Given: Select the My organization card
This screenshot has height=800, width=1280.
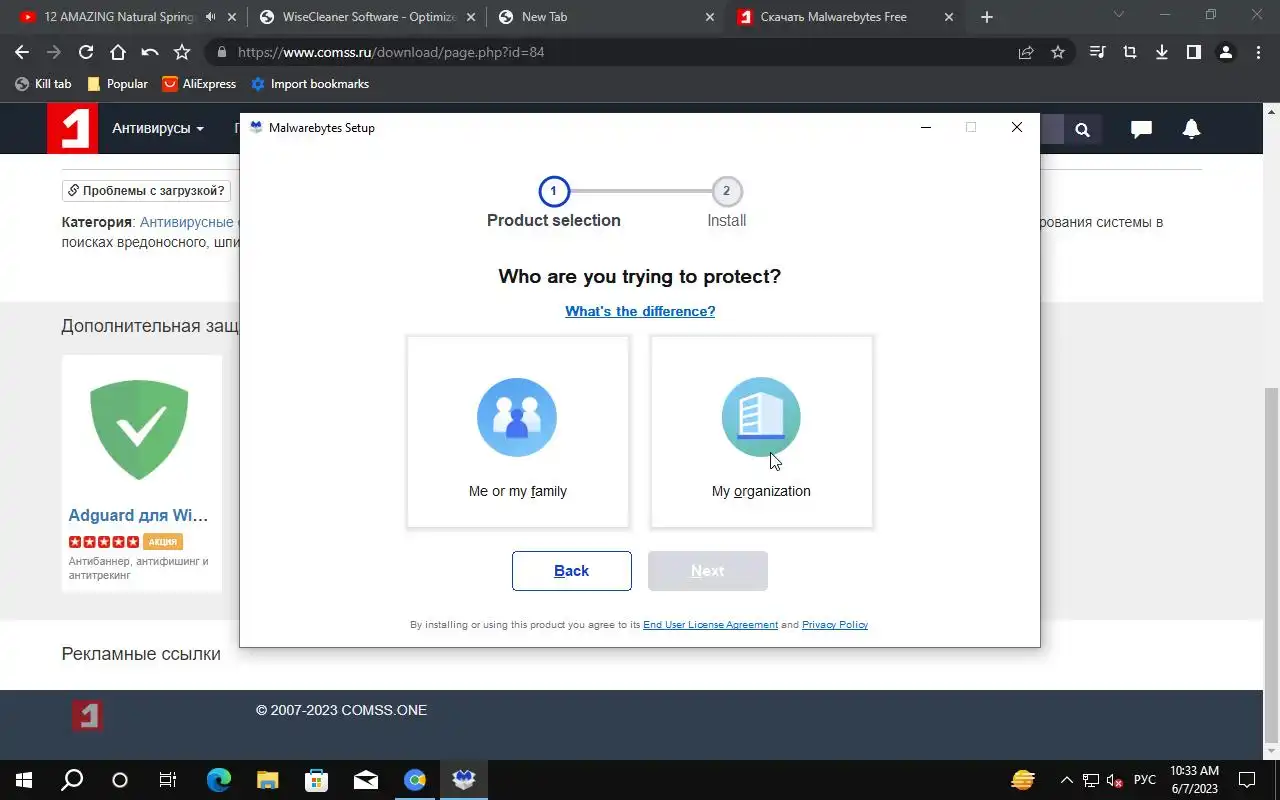Looking at the screenshot, I should click(x=762, y=431).
